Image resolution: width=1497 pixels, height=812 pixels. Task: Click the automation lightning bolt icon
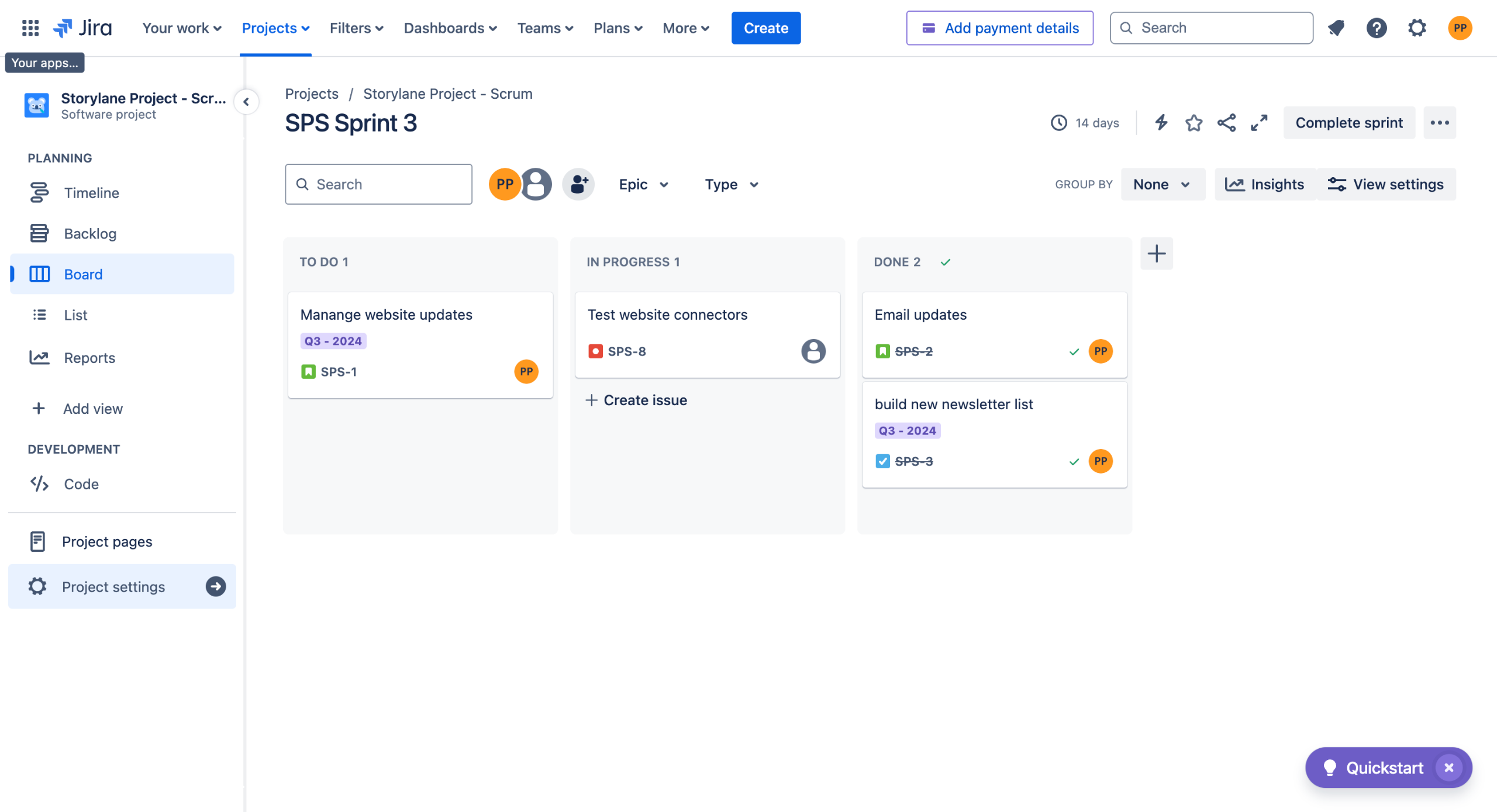[1161, 123]
